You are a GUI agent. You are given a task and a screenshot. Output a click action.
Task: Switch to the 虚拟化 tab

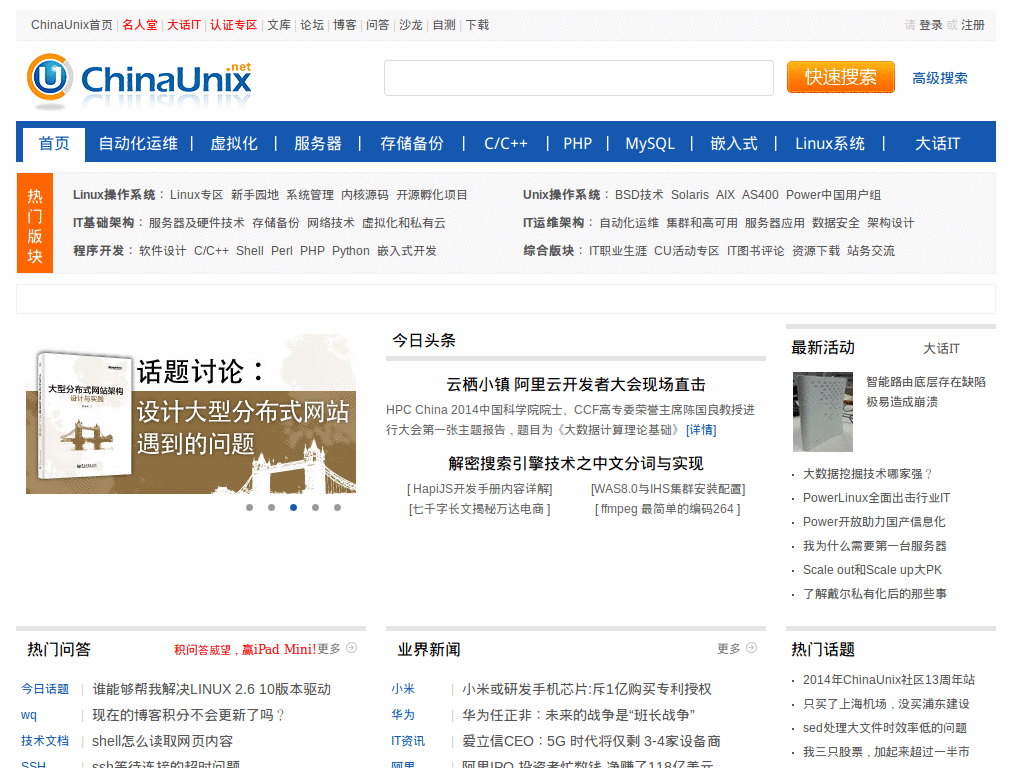234,144
